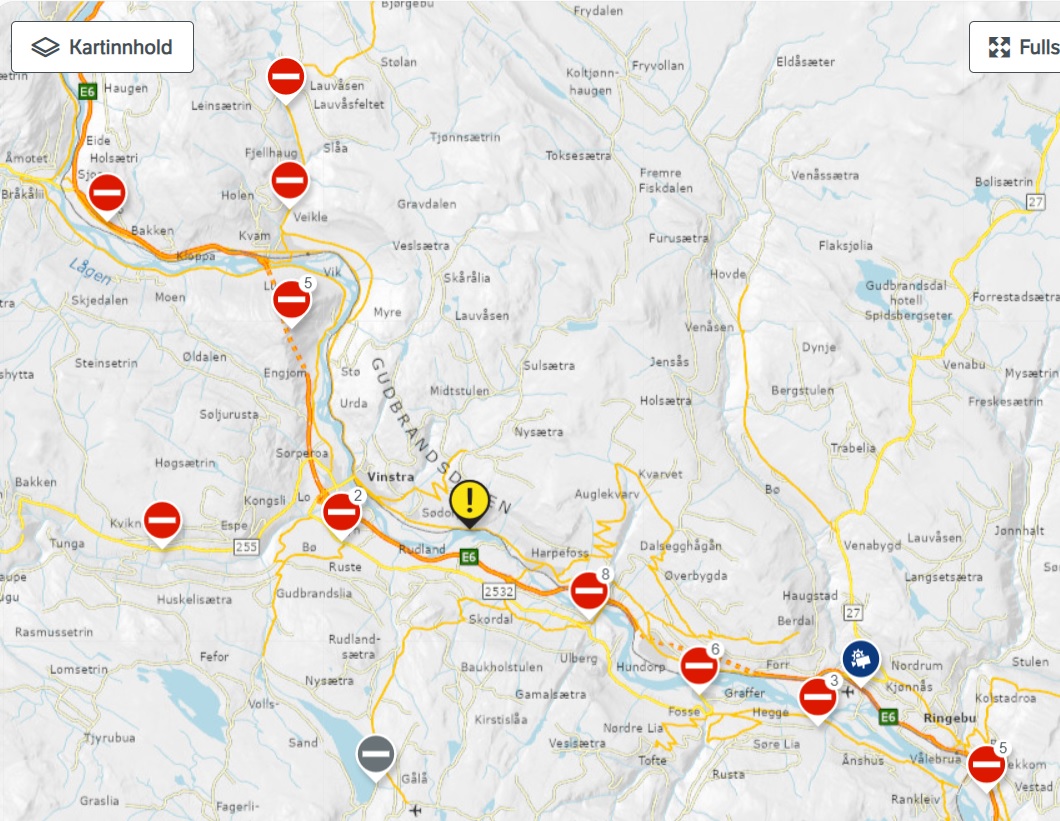Image resolution: width=1060 pixels, height=821 pixels.
Task: Click road closure marker near Veikle
Action: coord(289,184)
